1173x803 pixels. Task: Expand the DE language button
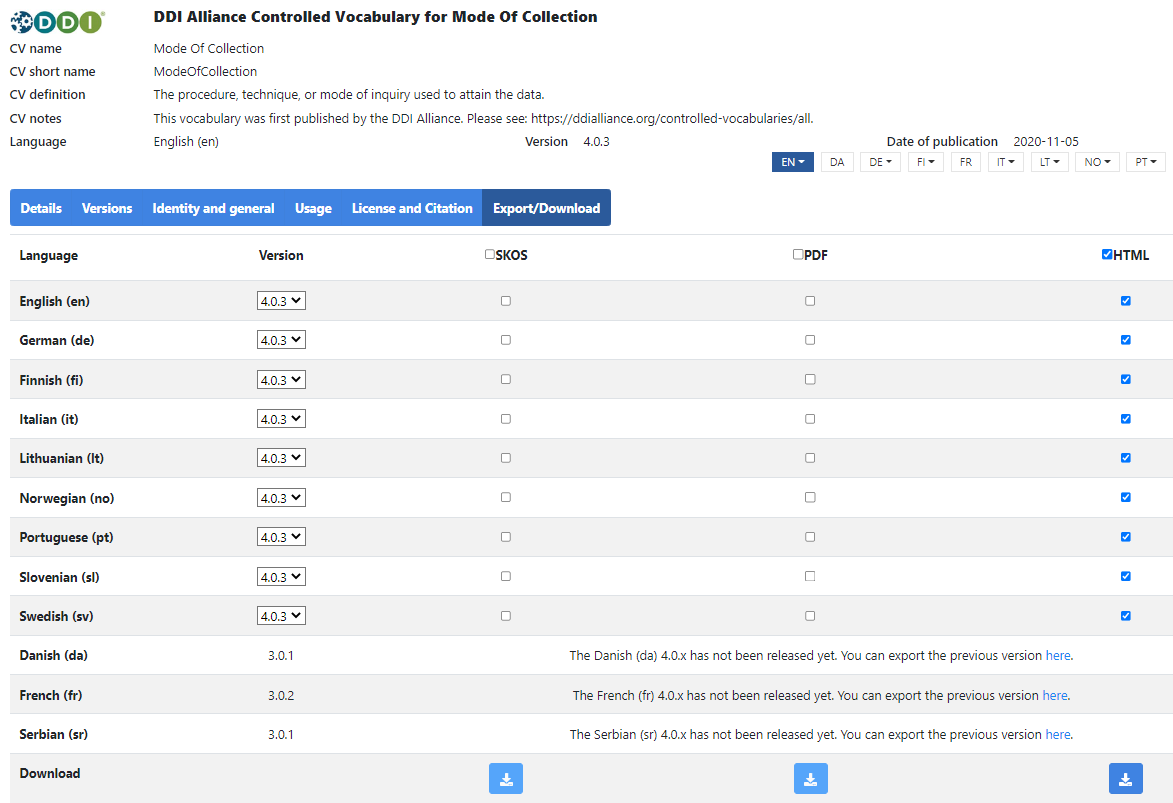880,162
